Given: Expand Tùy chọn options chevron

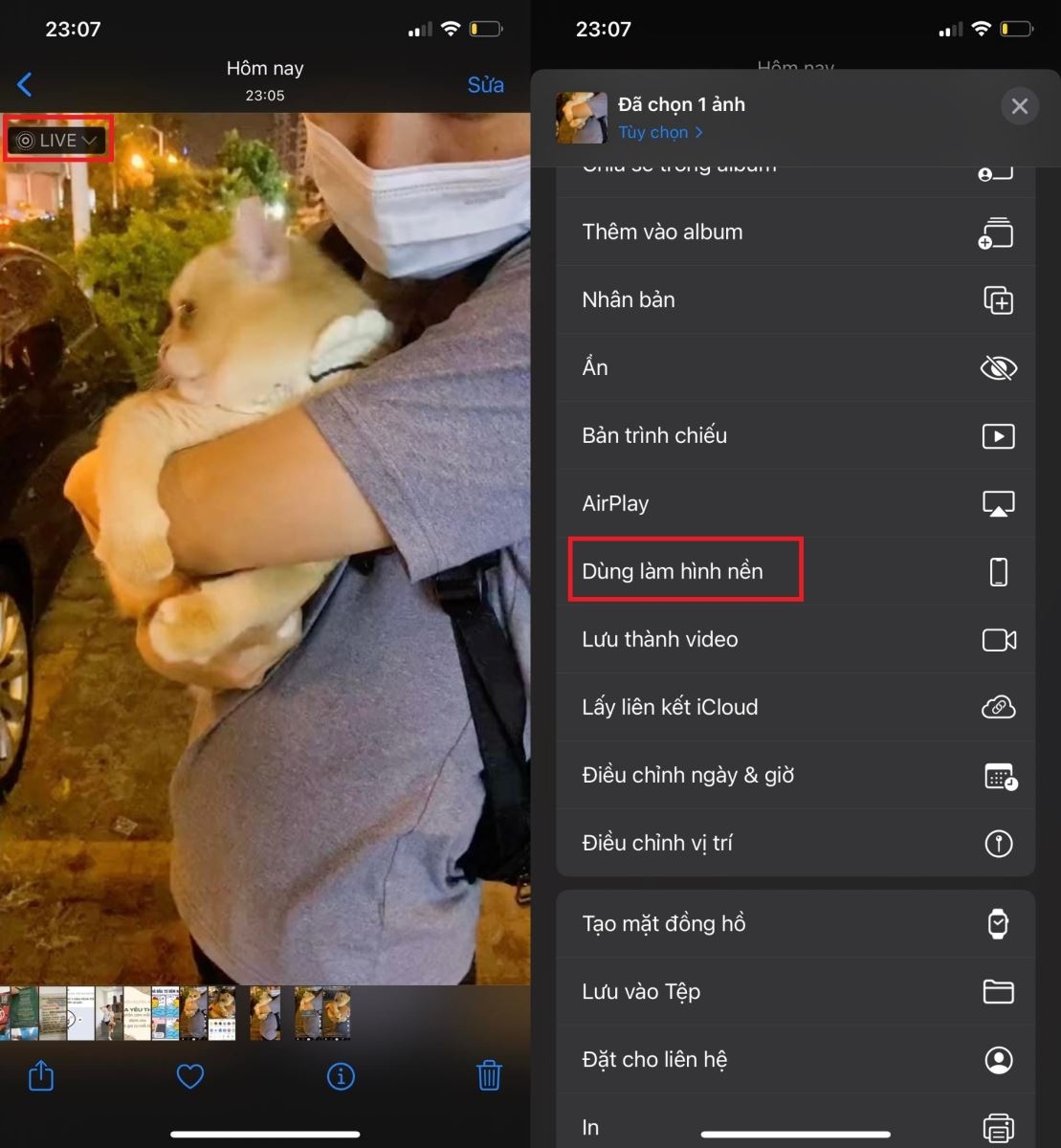Looking at the screenshot, I should click(660, 132).
